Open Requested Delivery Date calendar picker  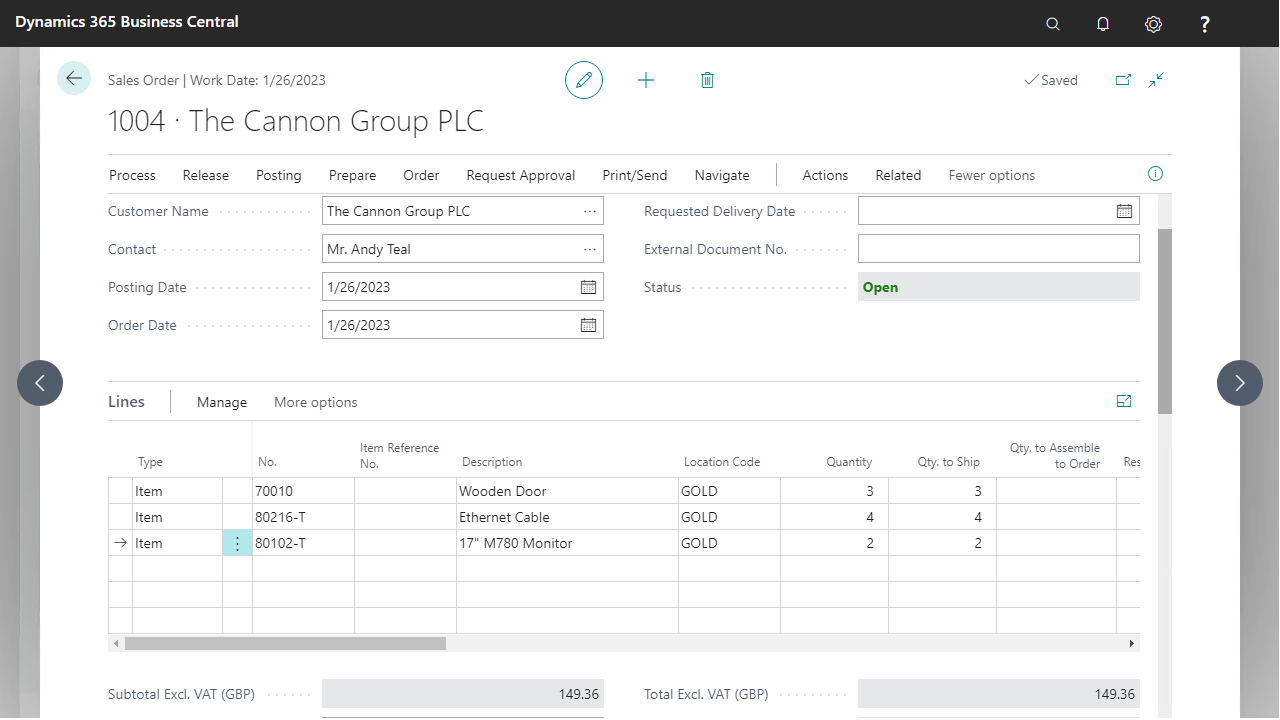pyautogui.click(x=1125, y=211)
